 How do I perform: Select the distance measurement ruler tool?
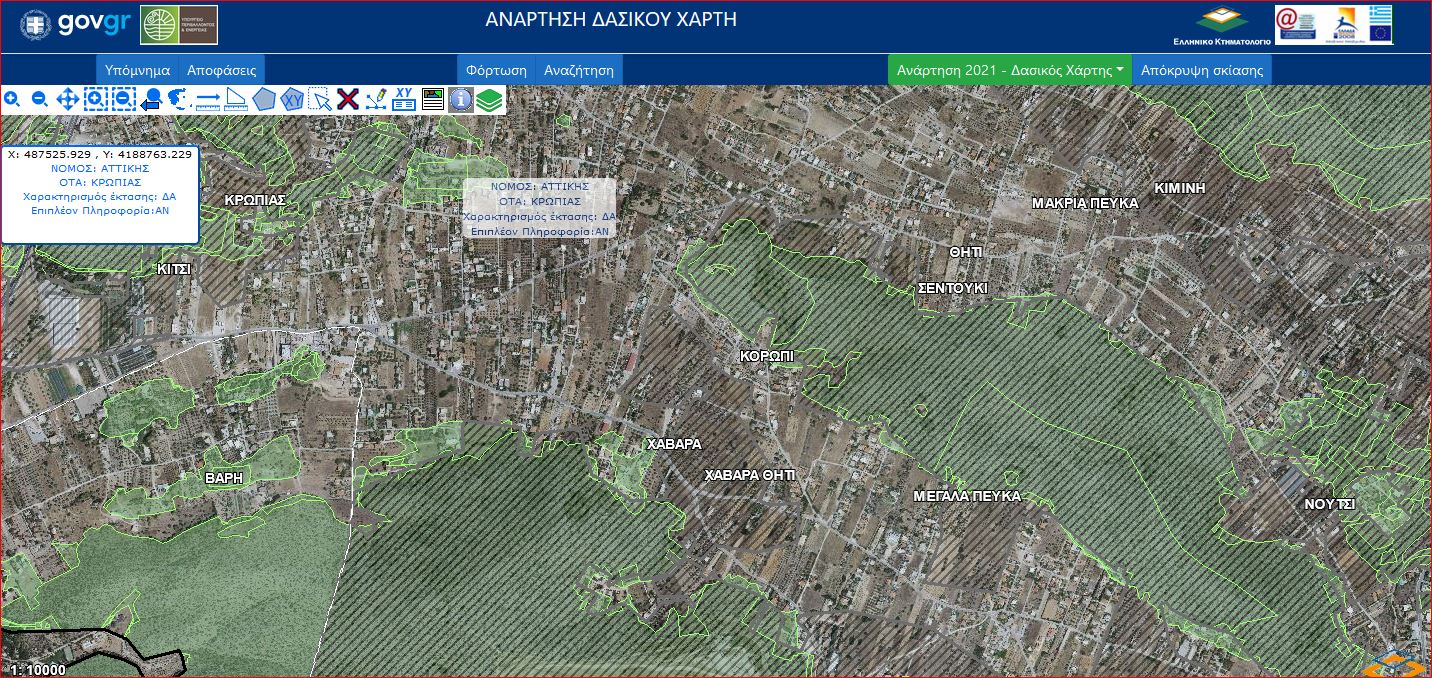[x=208, y=99]
